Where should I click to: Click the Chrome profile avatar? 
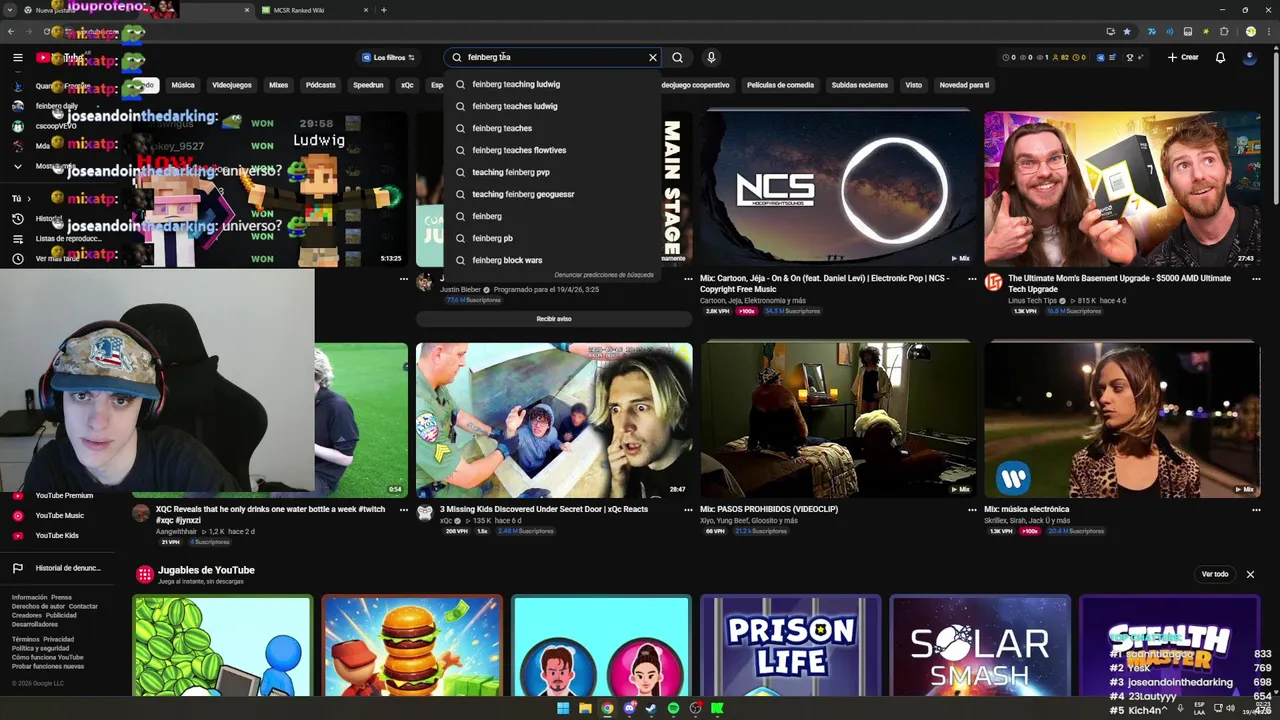point(1250,32)
